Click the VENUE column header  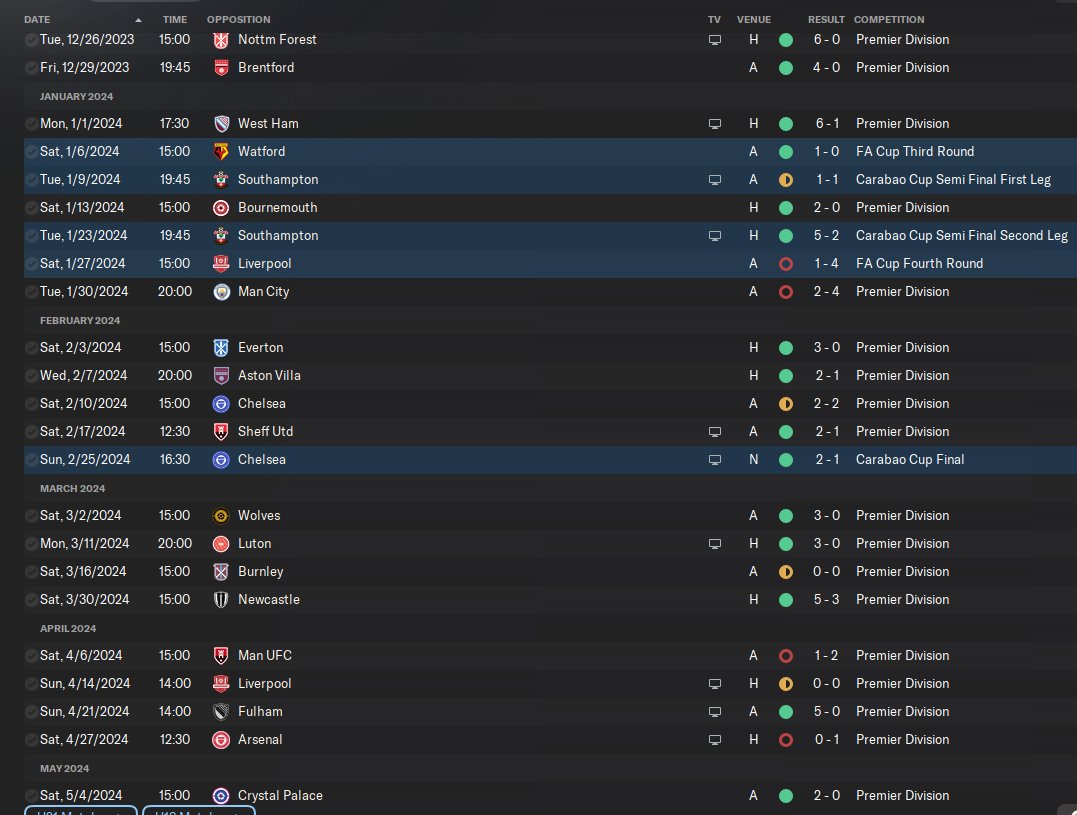coord(753,19)
